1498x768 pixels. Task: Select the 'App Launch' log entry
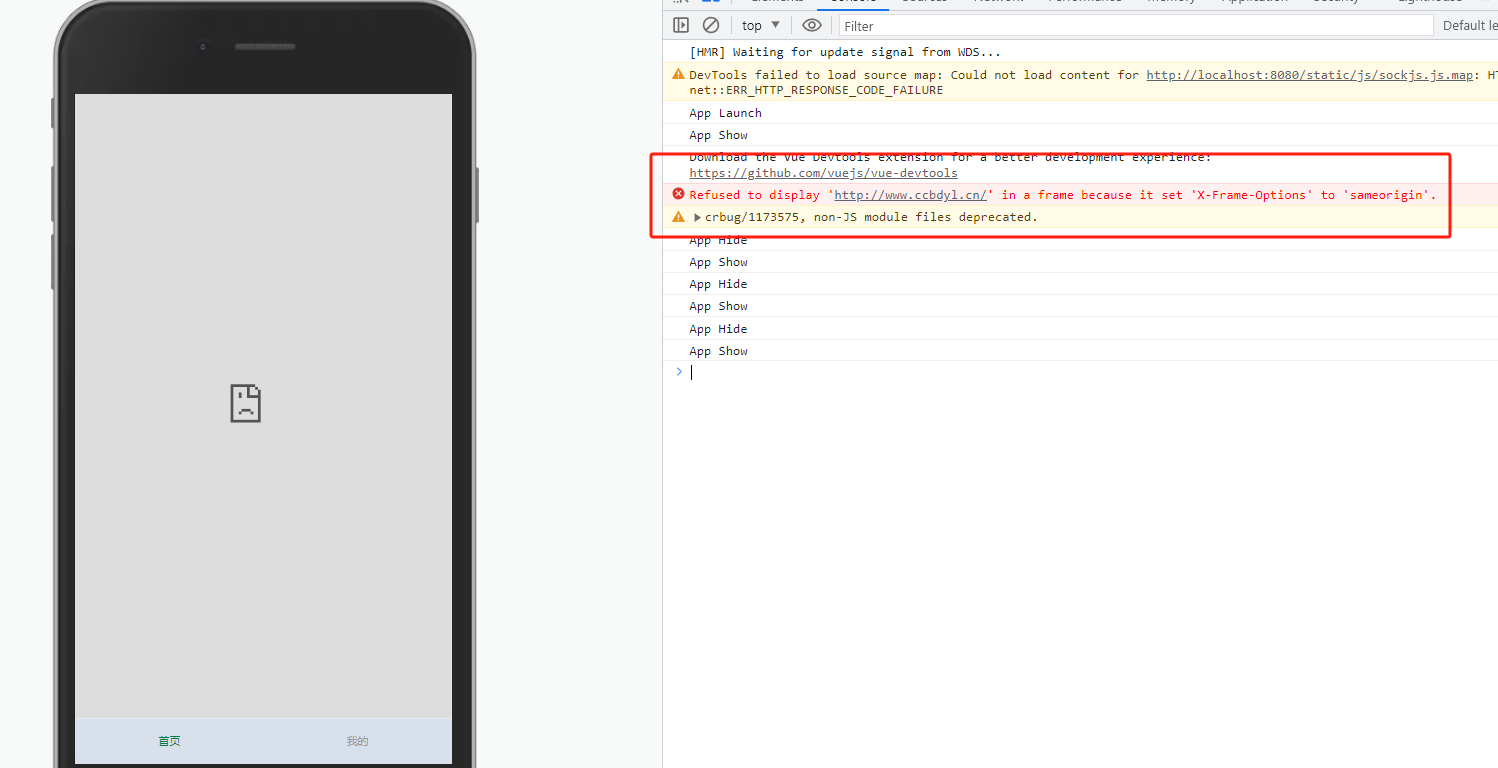coord(725,113)
